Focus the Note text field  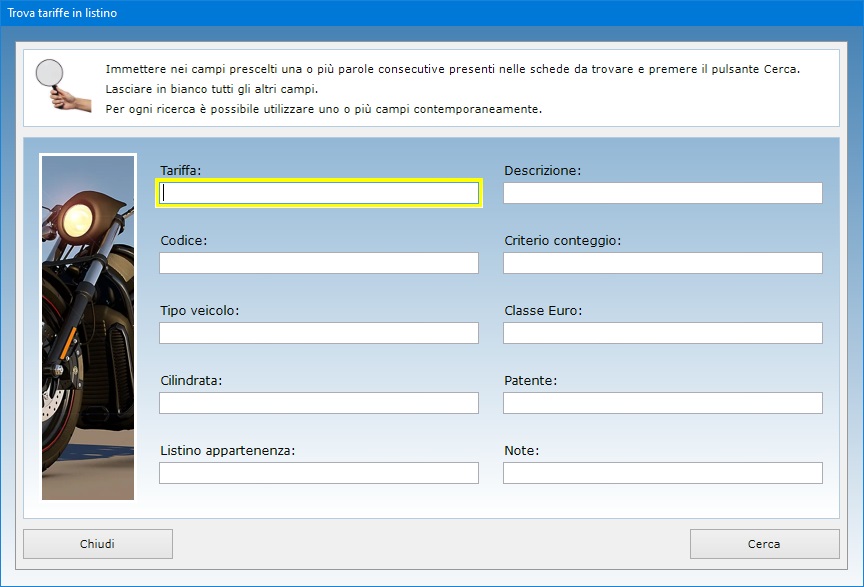[x=663, y=473]
